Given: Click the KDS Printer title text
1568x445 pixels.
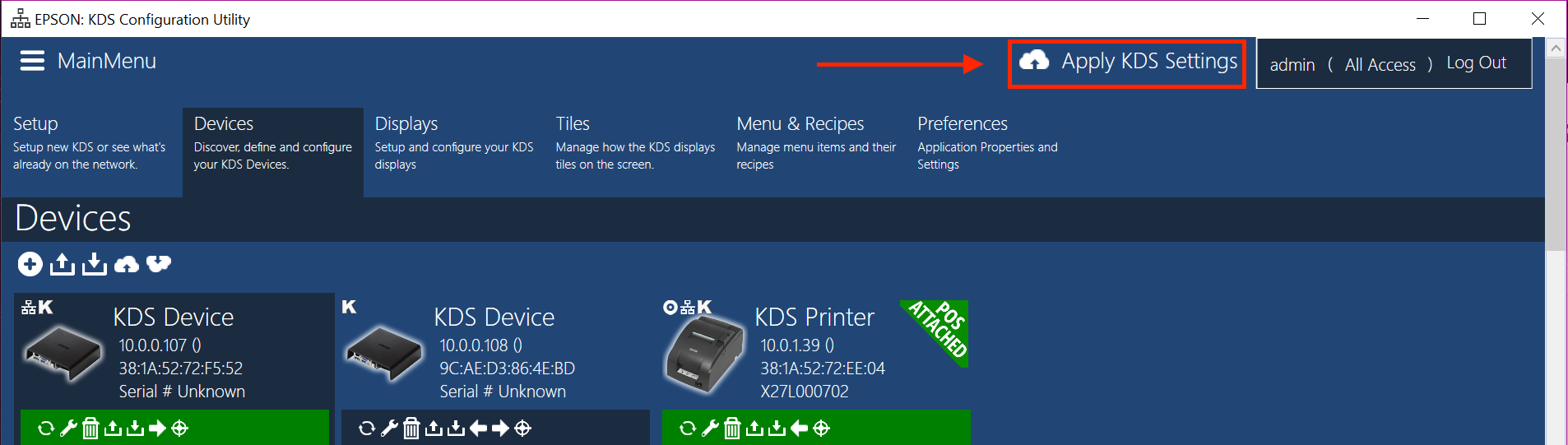Looking at the screenshot, I should tap(814, 318).
